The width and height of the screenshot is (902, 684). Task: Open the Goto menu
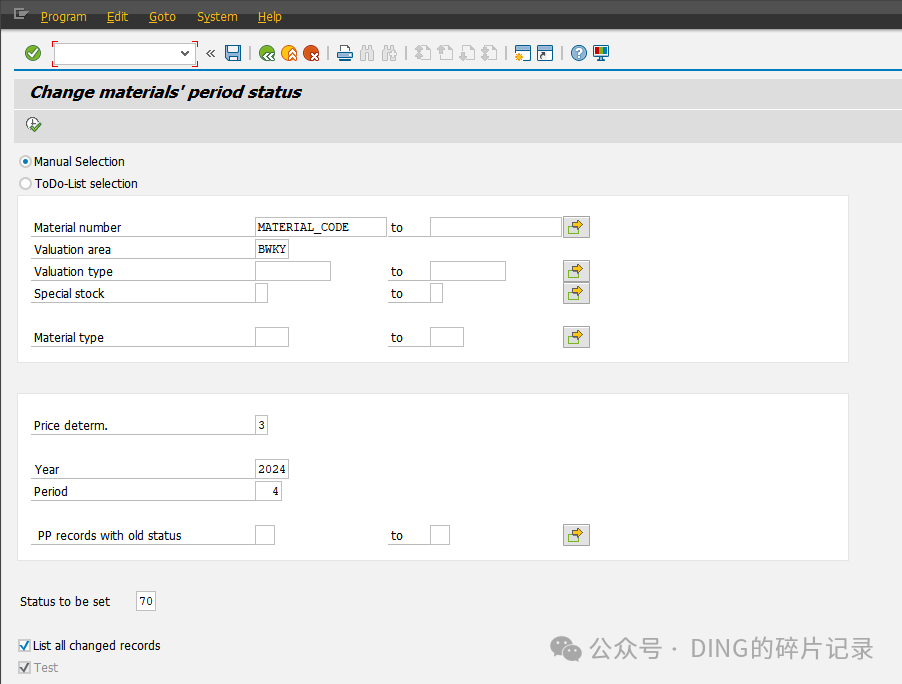coord(162,17)
